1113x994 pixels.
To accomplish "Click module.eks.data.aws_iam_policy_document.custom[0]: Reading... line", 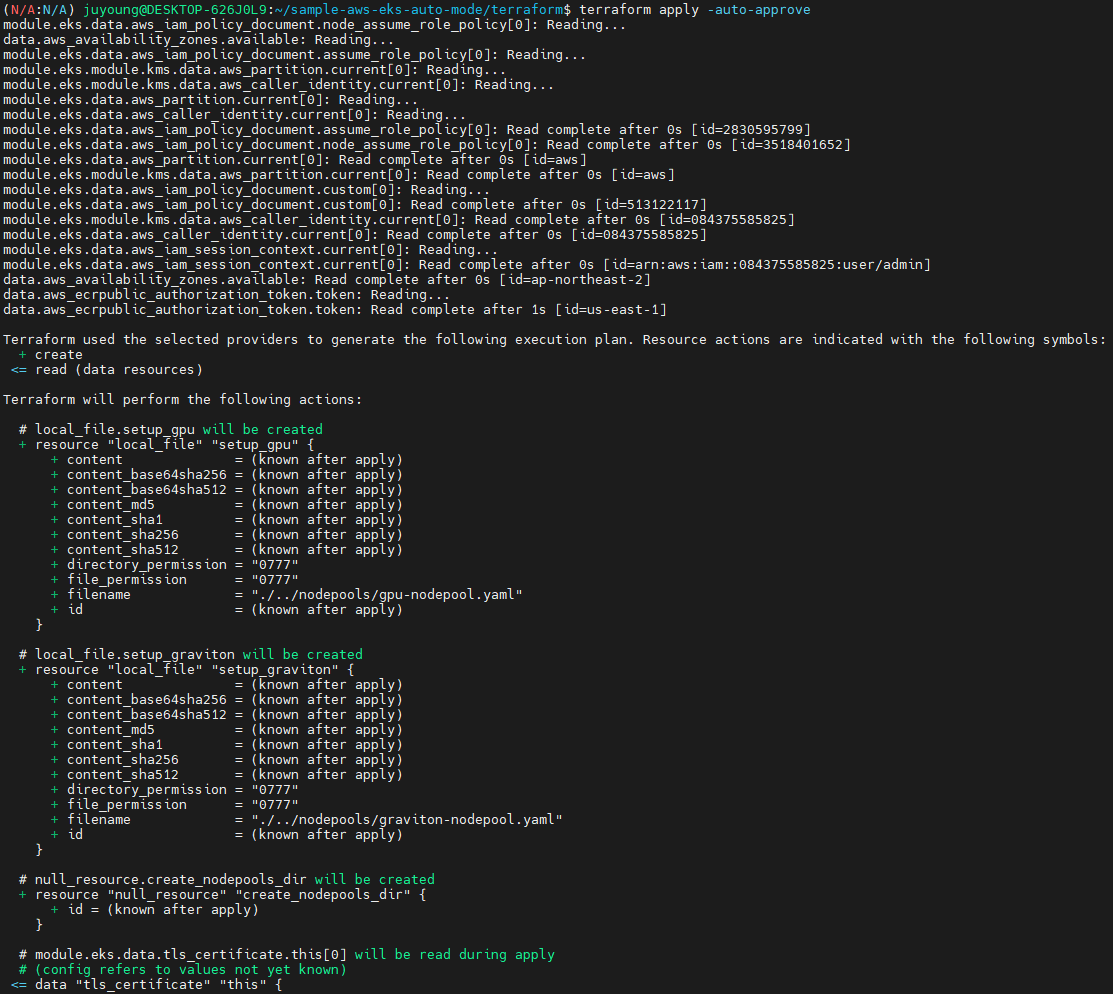I will (246, 190).
